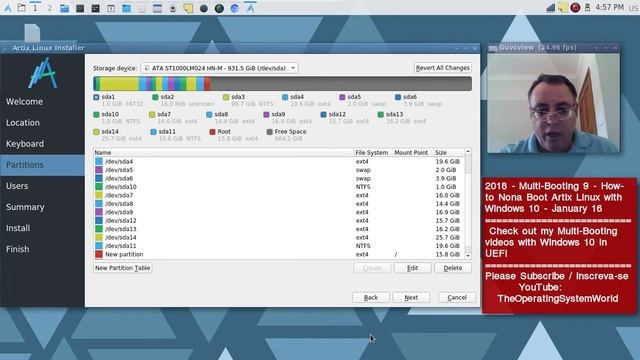Select the /dev/sda12 row
640x360 pixels.
[278, 220]
